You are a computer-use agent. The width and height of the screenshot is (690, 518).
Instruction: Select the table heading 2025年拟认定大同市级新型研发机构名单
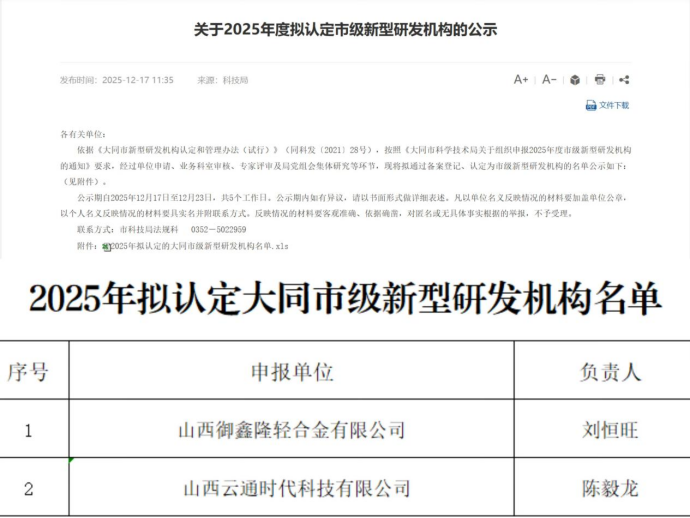345,297
